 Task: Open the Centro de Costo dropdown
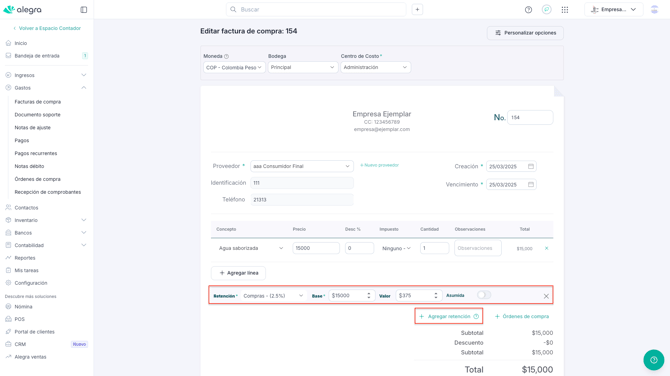click(x=376, y=68)
